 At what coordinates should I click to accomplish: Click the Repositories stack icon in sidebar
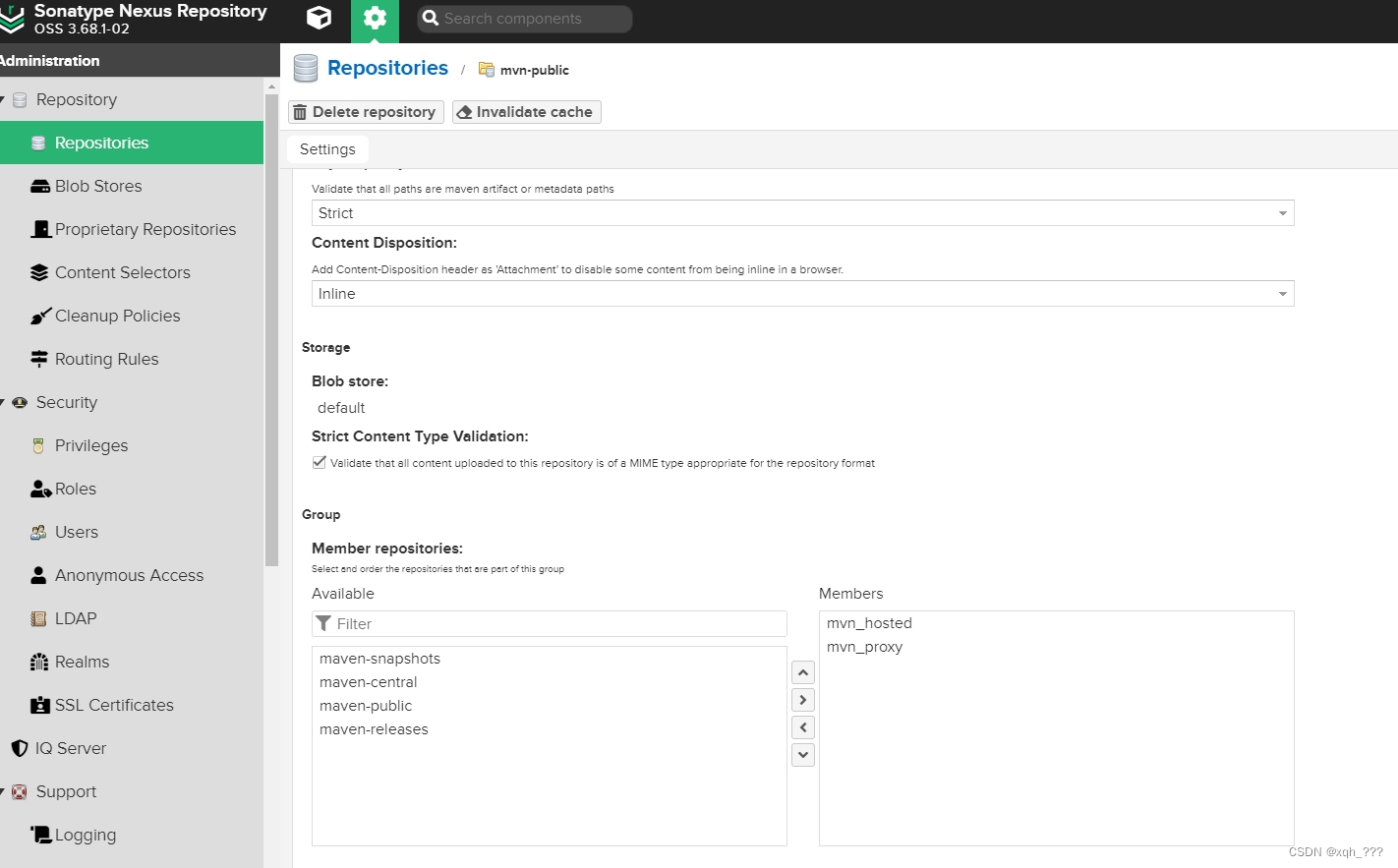point(38,144)
